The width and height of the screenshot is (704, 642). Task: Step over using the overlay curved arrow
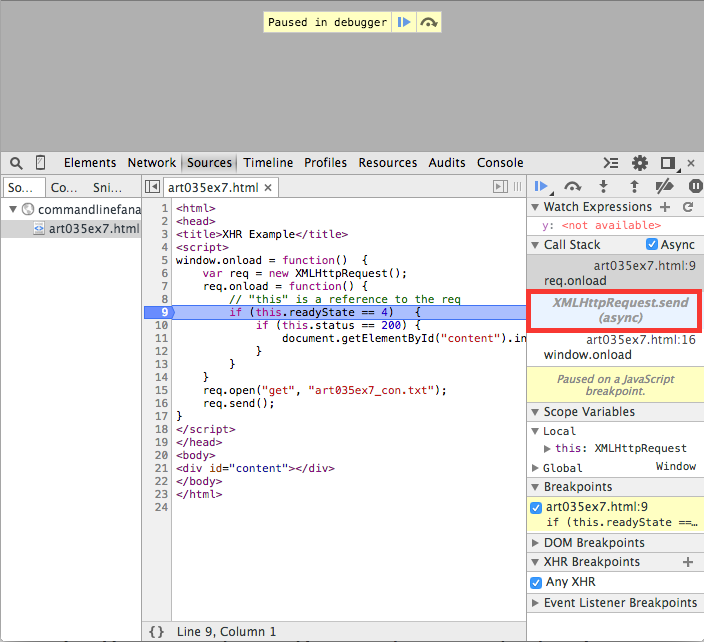point(429,22)
